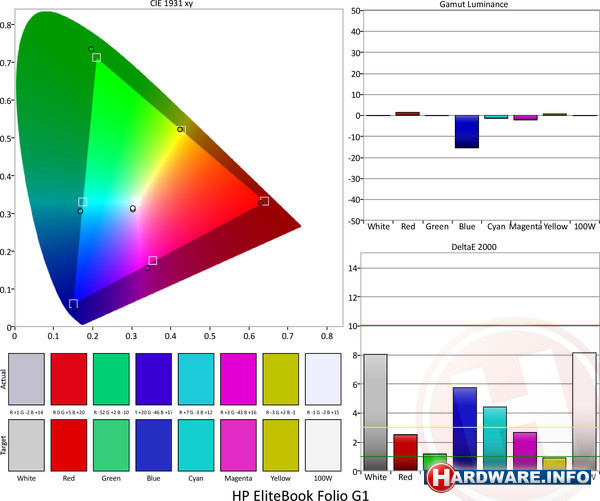
Task: Click the magenta target square on CIE chart
Action: tap(153, 261)
